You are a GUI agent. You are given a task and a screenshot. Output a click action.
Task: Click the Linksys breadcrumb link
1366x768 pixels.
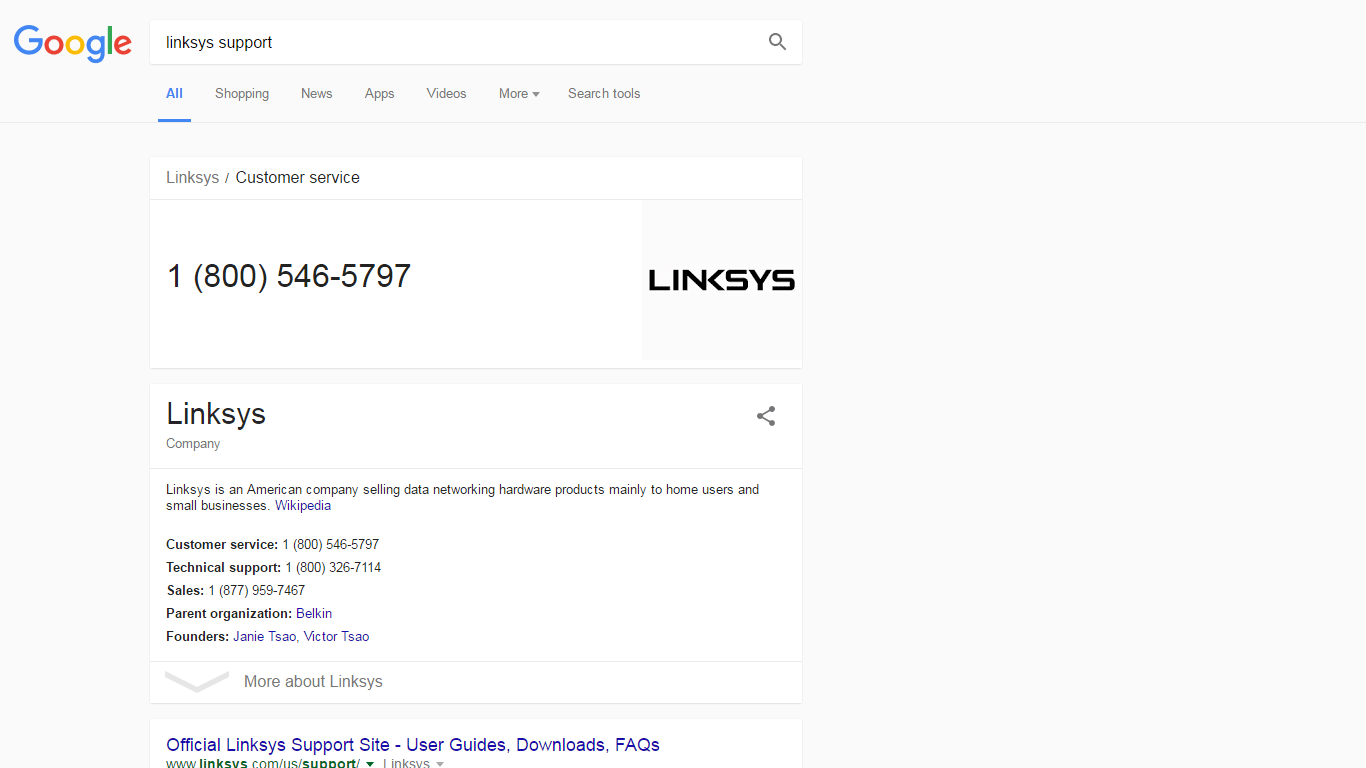coord(192,178)
